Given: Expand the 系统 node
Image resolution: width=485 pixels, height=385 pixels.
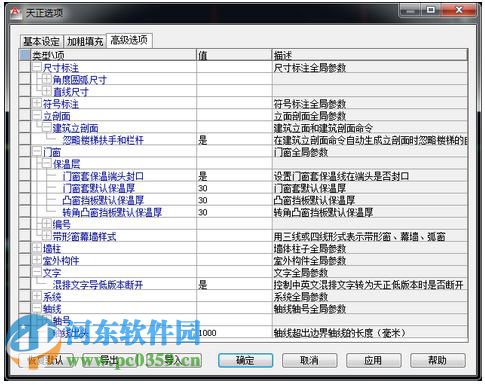Looking at the screenshot, I should tap(37, 296).
